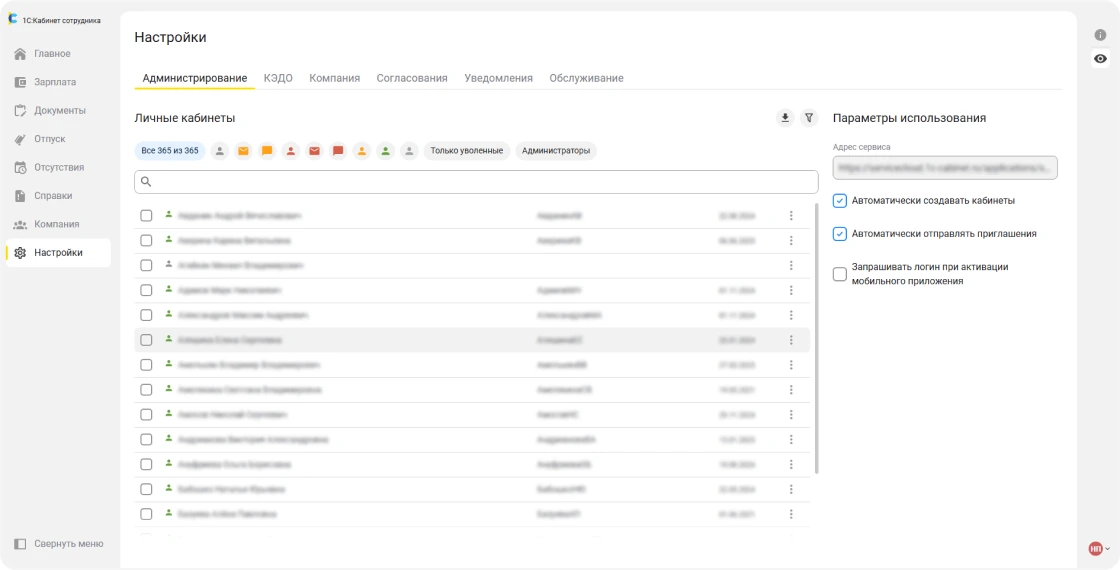Expand the user profile menu at bottom right
Screen dimensions: 1120x570
click(1099, 548)
